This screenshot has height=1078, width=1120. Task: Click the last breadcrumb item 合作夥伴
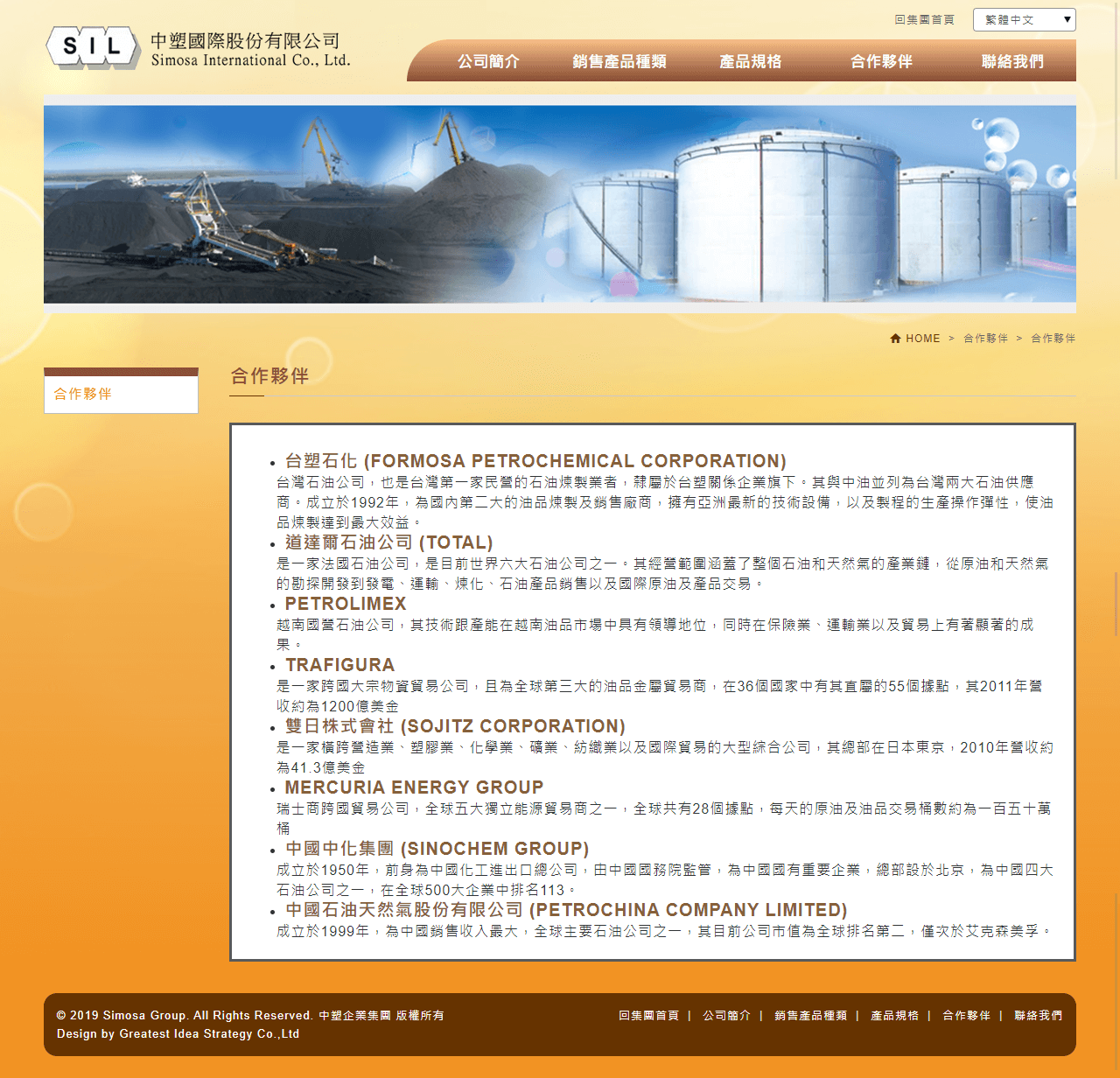click(1053, 339)
